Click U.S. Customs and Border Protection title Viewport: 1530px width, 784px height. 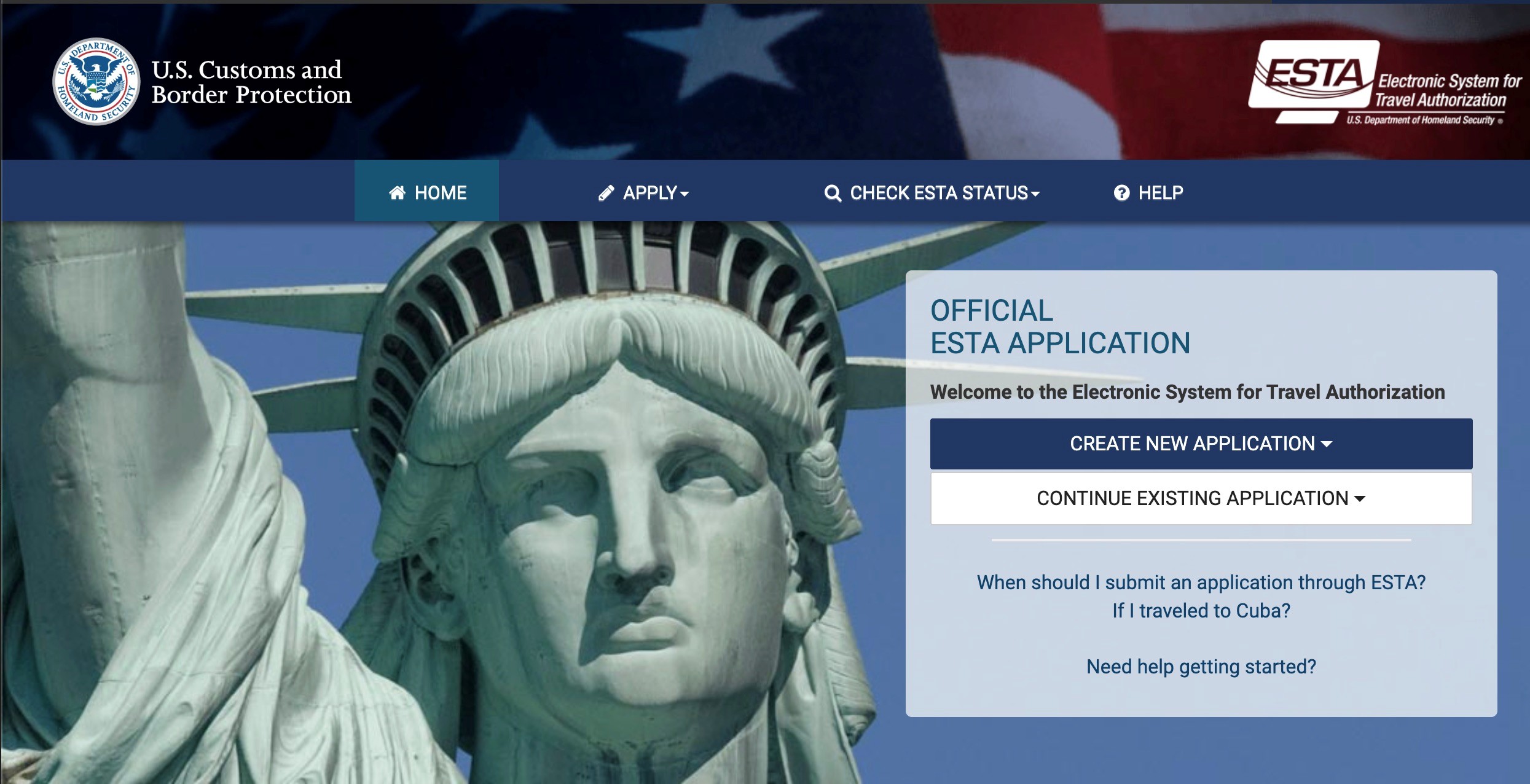pos(251,82)
